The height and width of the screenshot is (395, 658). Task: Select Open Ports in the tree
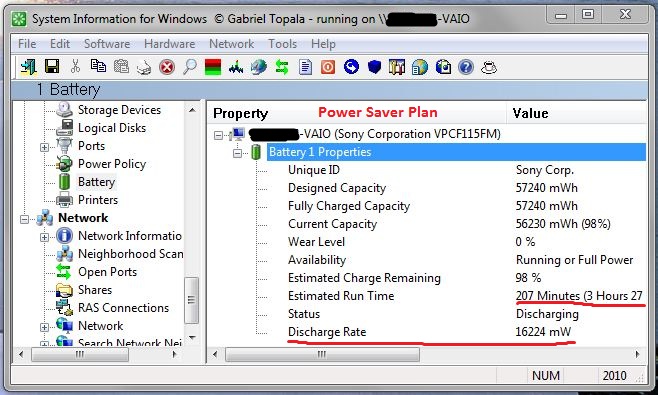click(x=107, y=272)
